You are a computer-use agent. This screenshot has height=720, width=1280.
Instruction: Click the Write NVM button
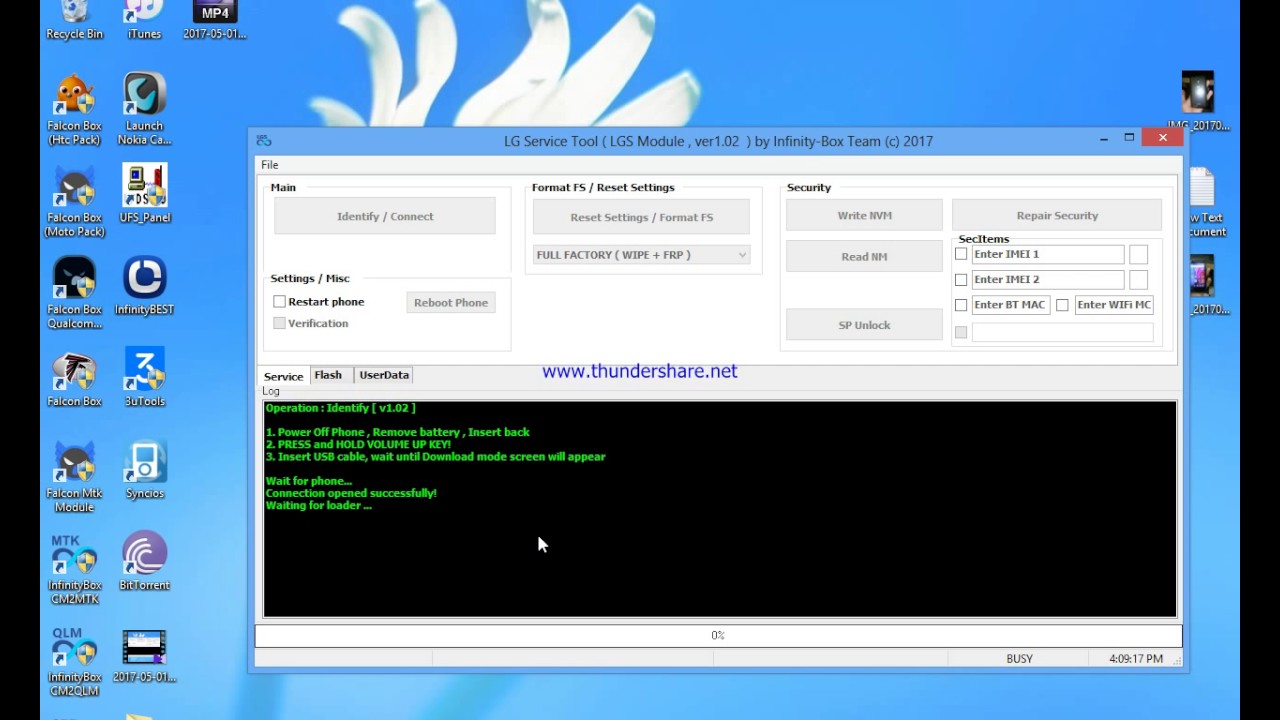click(x=864, y=215)
